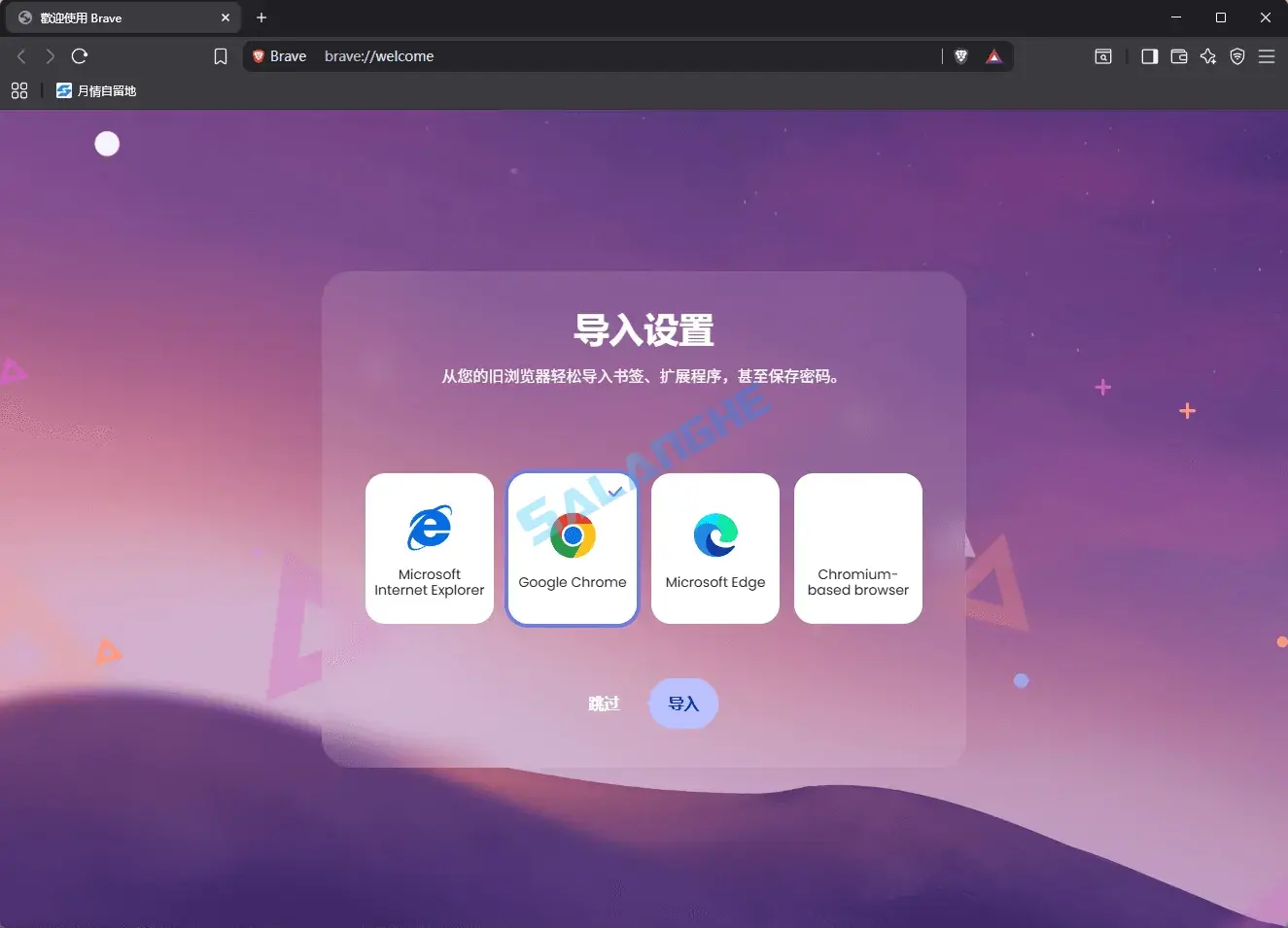1288x928 pixels.
Task: Select the Chromium-based browser option
Action: (858, 548)
